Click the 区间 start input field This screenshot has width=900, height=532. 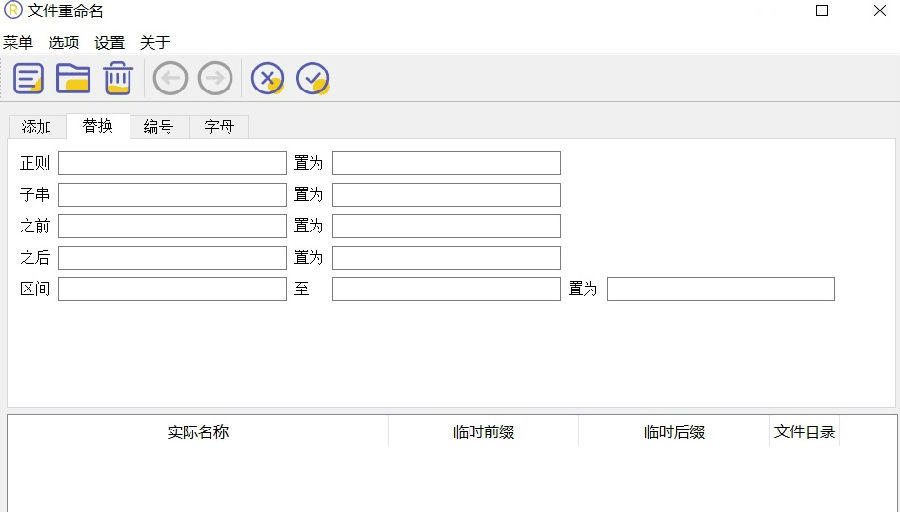[172, 289]
